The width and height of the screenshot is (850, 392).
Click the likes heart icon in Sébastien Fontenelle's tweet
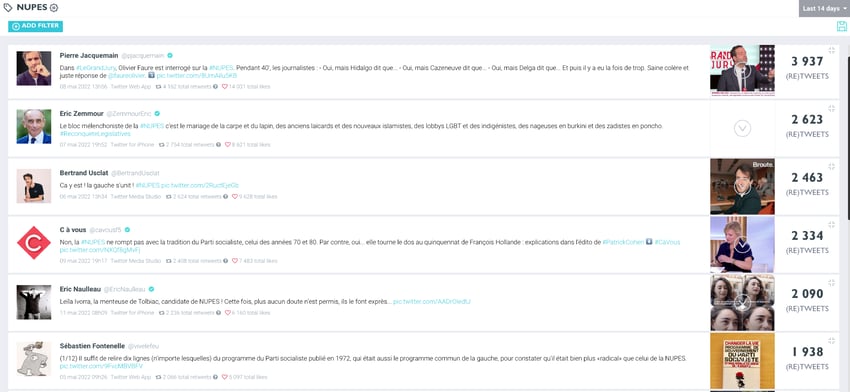click(x=225, y=377)
